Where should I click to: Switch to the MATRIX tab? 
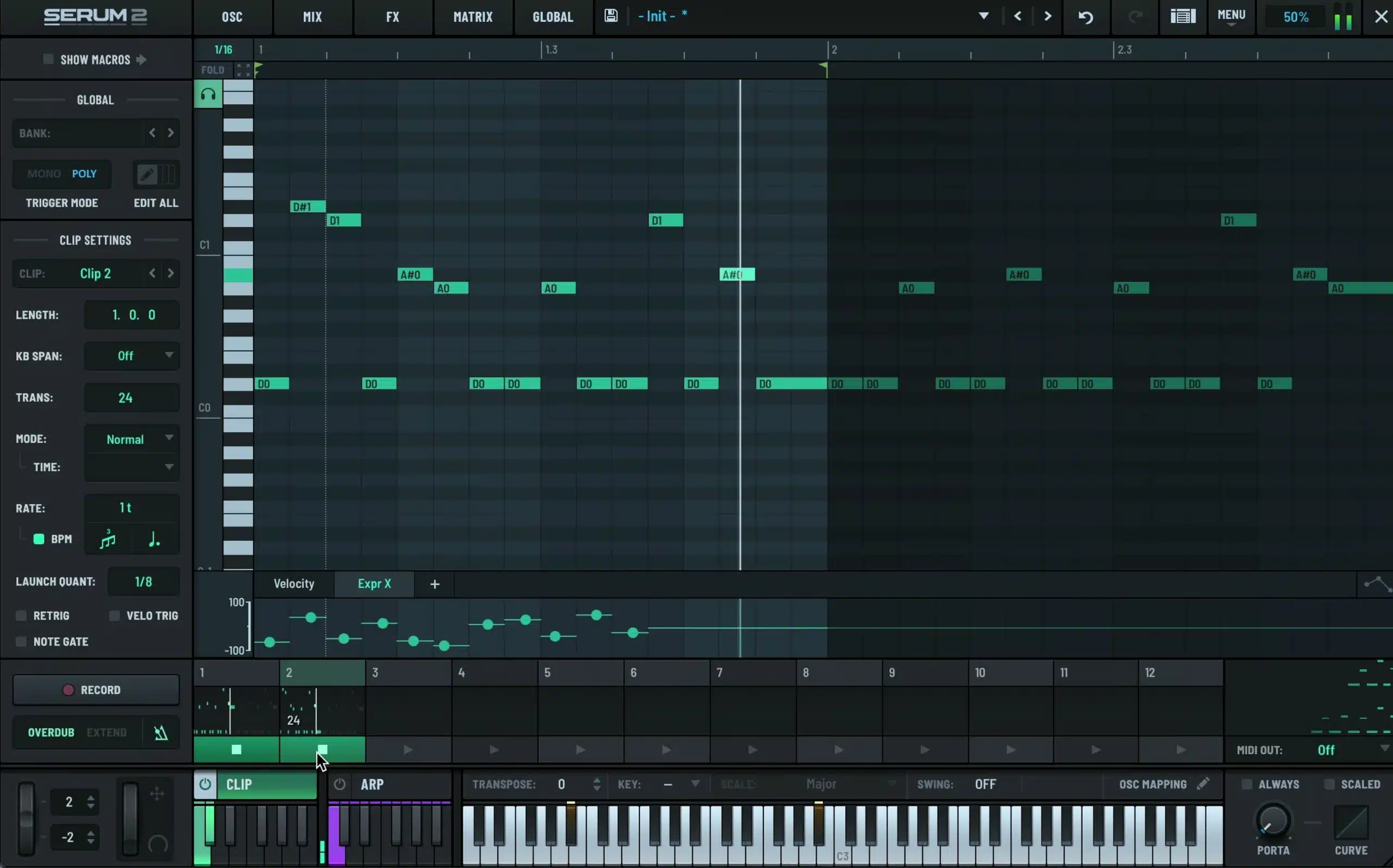[x=473, y=17]
